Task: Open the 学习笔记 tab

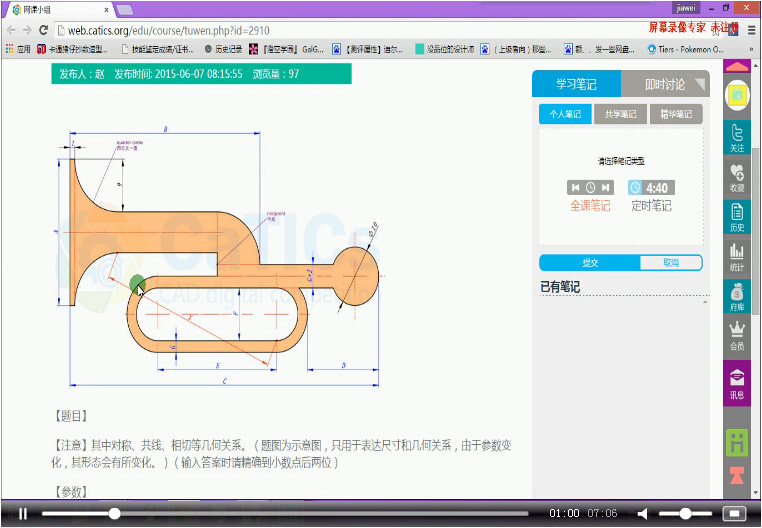Action: pos(576,84)
